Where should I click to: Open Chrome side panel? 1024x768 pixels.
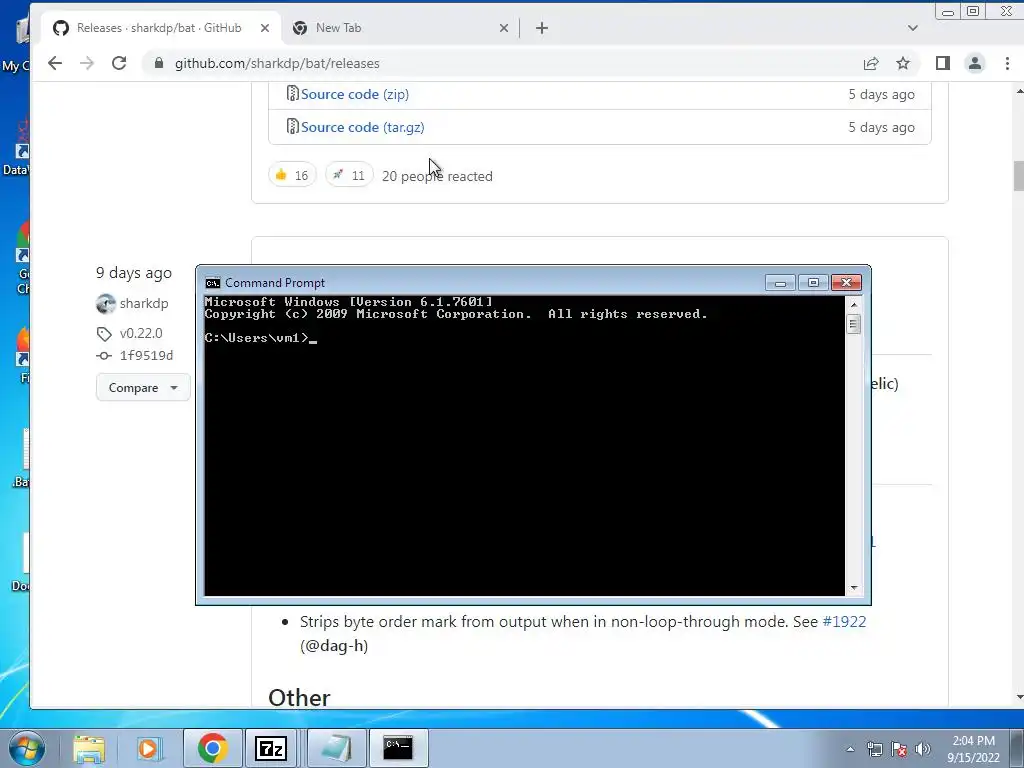click(x=942, y=63)
